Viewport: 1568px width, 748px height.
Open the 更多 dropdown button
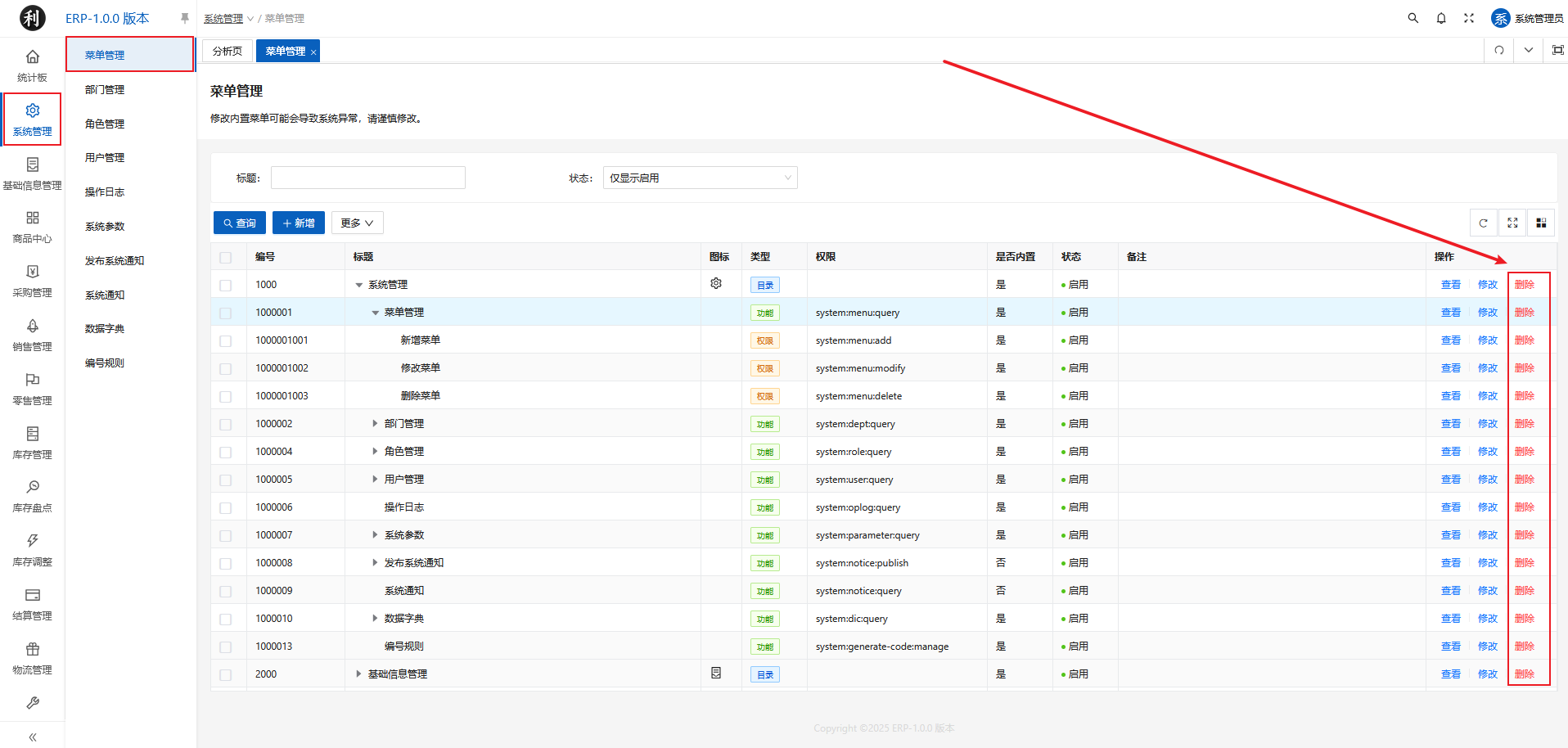358,223
